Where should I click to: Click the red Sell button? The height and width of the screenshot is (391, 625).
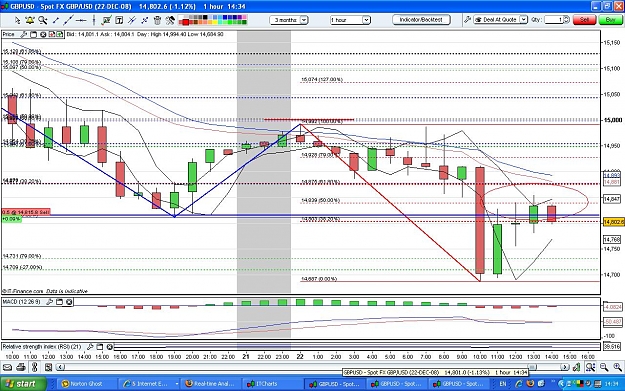584,20
